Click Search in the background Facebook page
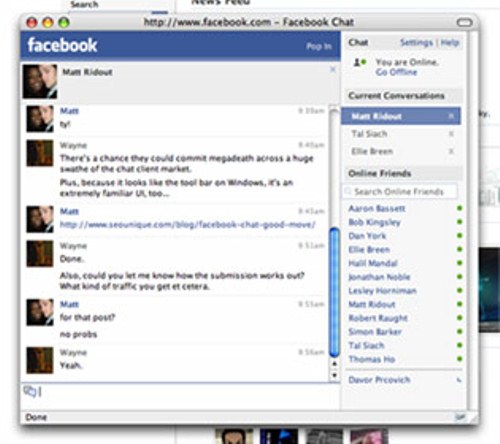The width and height of the screenshot is (500, 444). point(84,4)
